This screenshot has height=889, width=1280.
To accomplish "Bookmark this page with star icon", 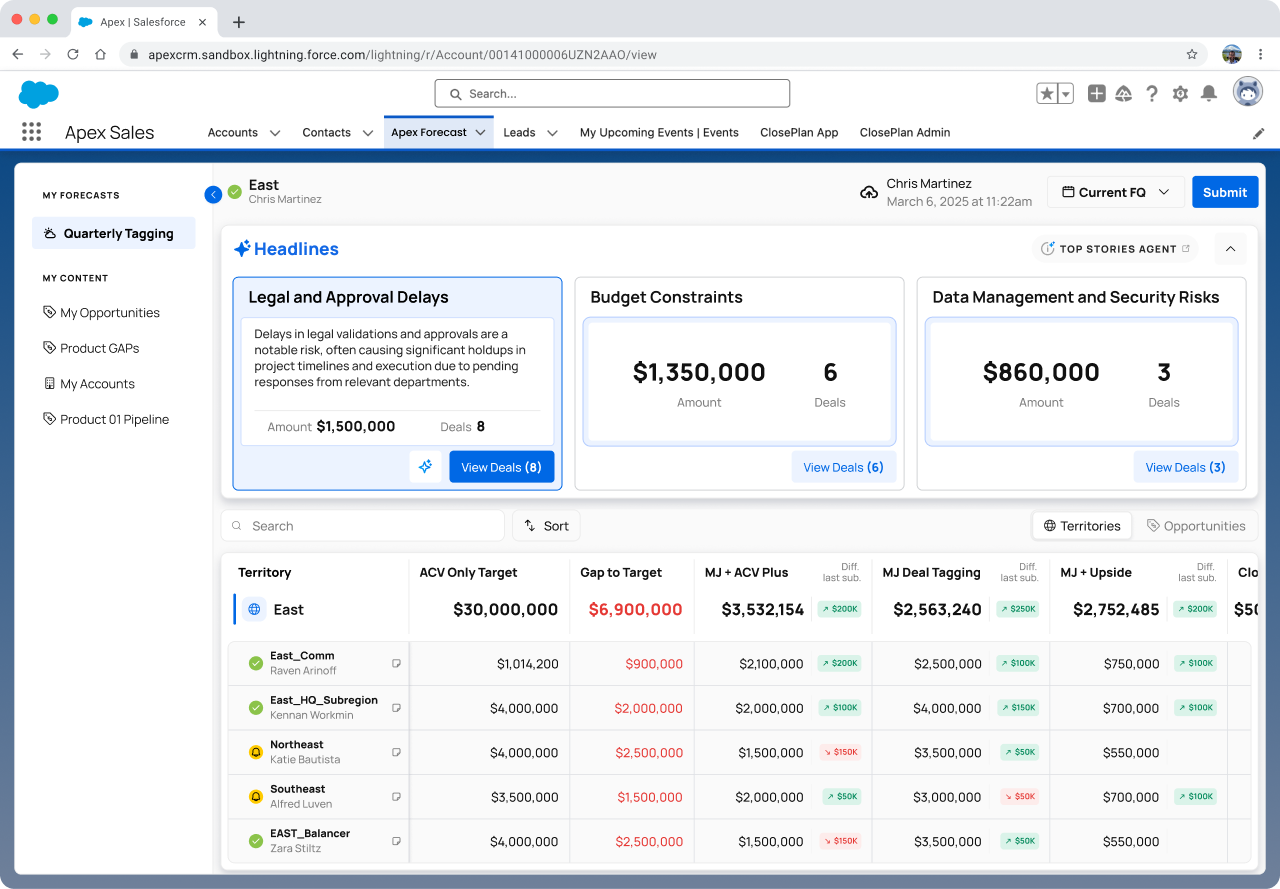I will 1192,54.
